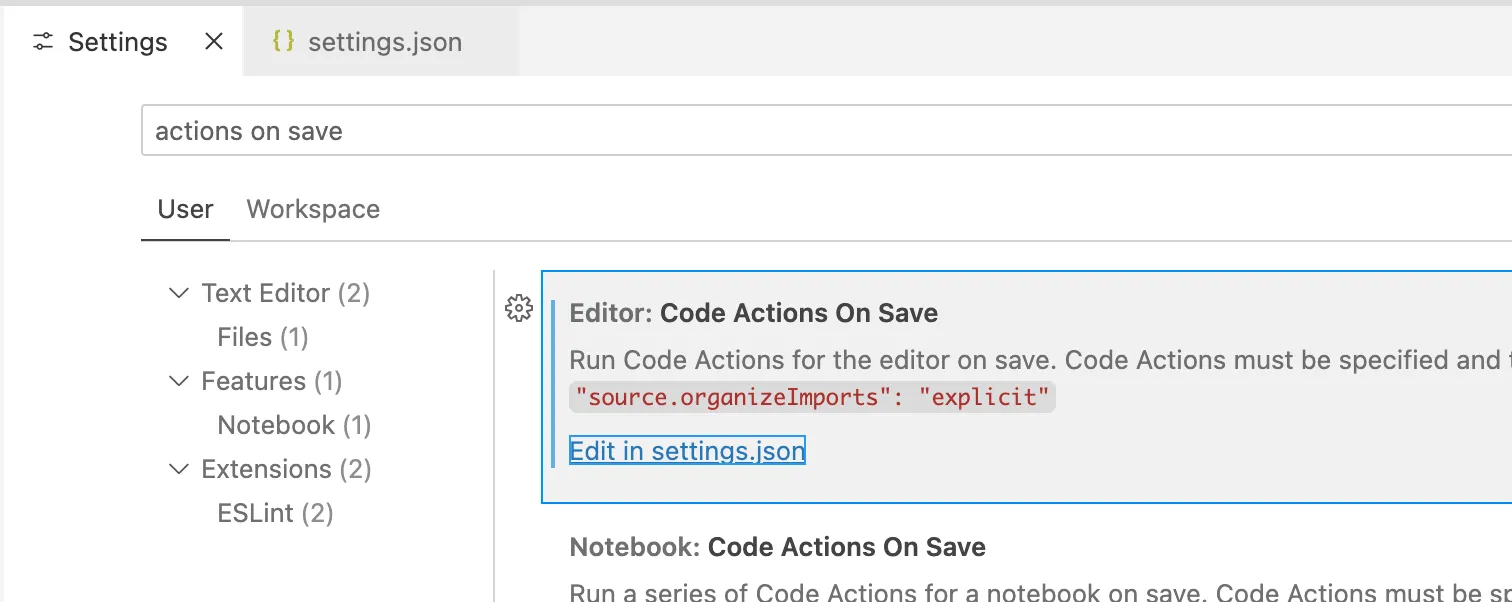Select Notebook (1) in settings tree
The height and width of the screenshot is (602, 1512).
click(295, 425)
